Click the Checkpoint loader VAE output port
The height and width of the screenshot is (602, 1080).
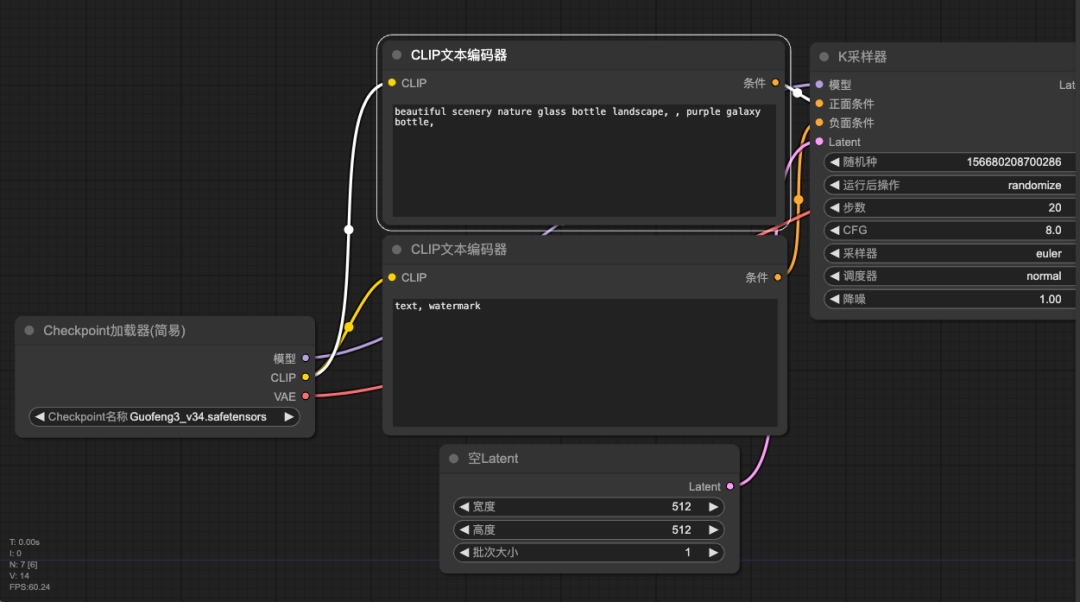[x=305, y=396]
